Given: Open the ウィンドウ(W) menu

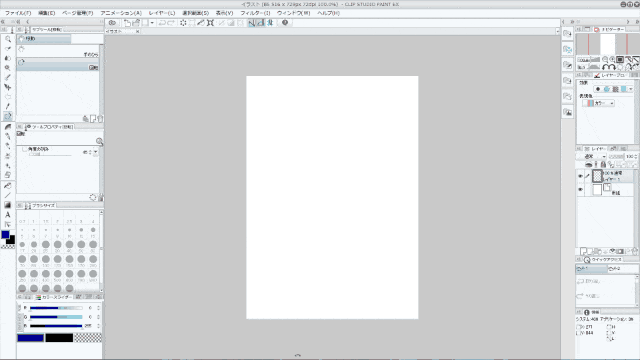Looking at the screenshot, I should (x=293, y=13).
